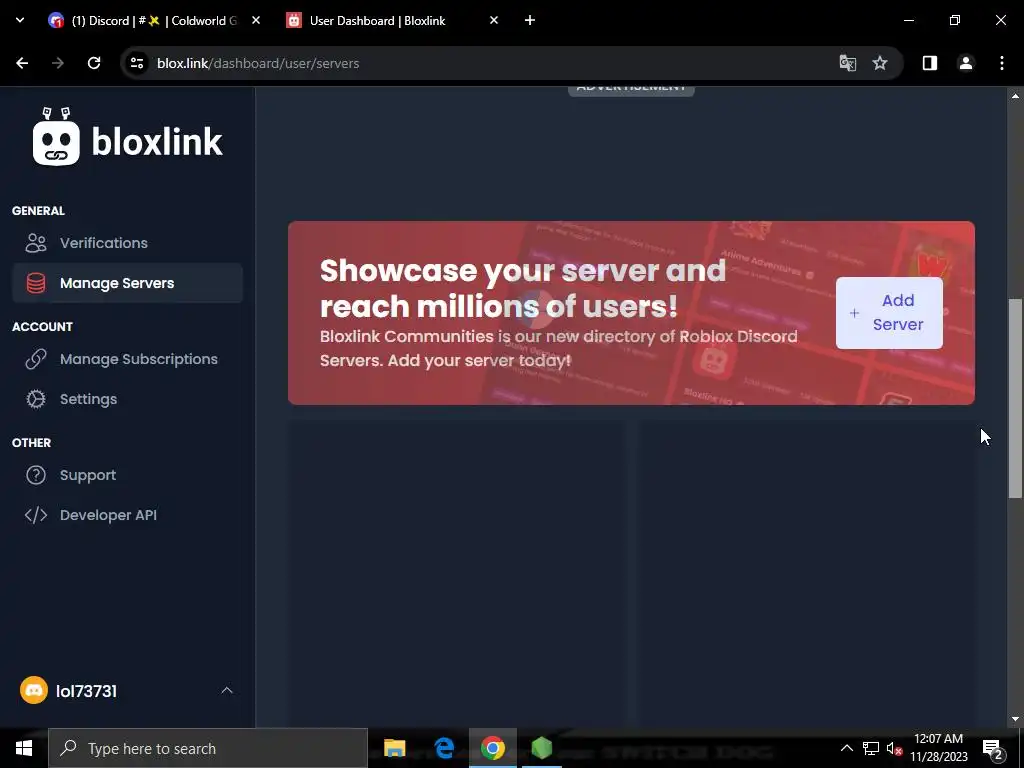Click the blox.link address bar URL
Viewport: 1024px width, 768px height.
pyautogui.click(x=258, y=63)
